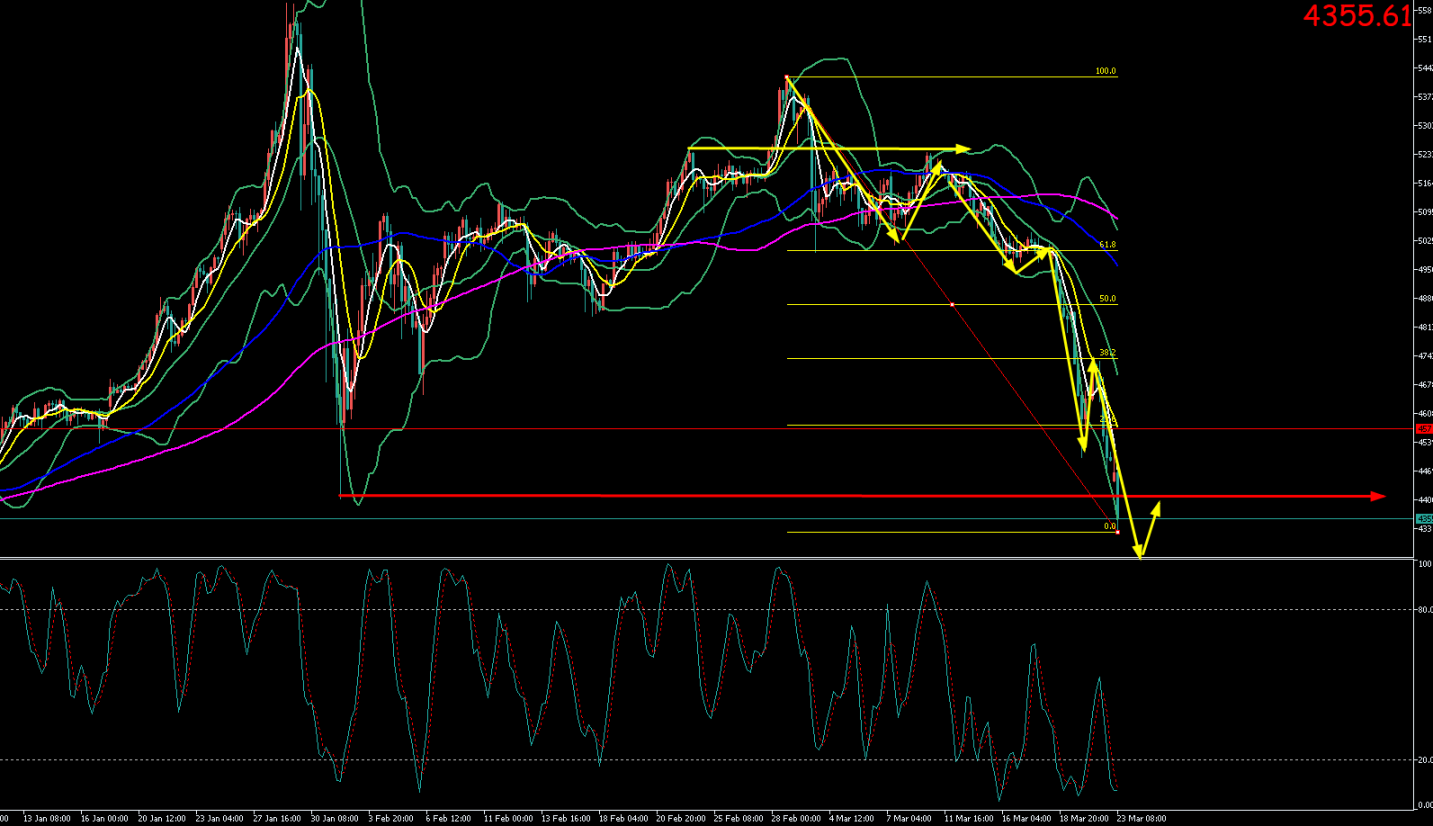Click the red price tag on price axis
Image resolution: width=1433 pixels, height=826 pixels.
click(x=1423, y=428)
